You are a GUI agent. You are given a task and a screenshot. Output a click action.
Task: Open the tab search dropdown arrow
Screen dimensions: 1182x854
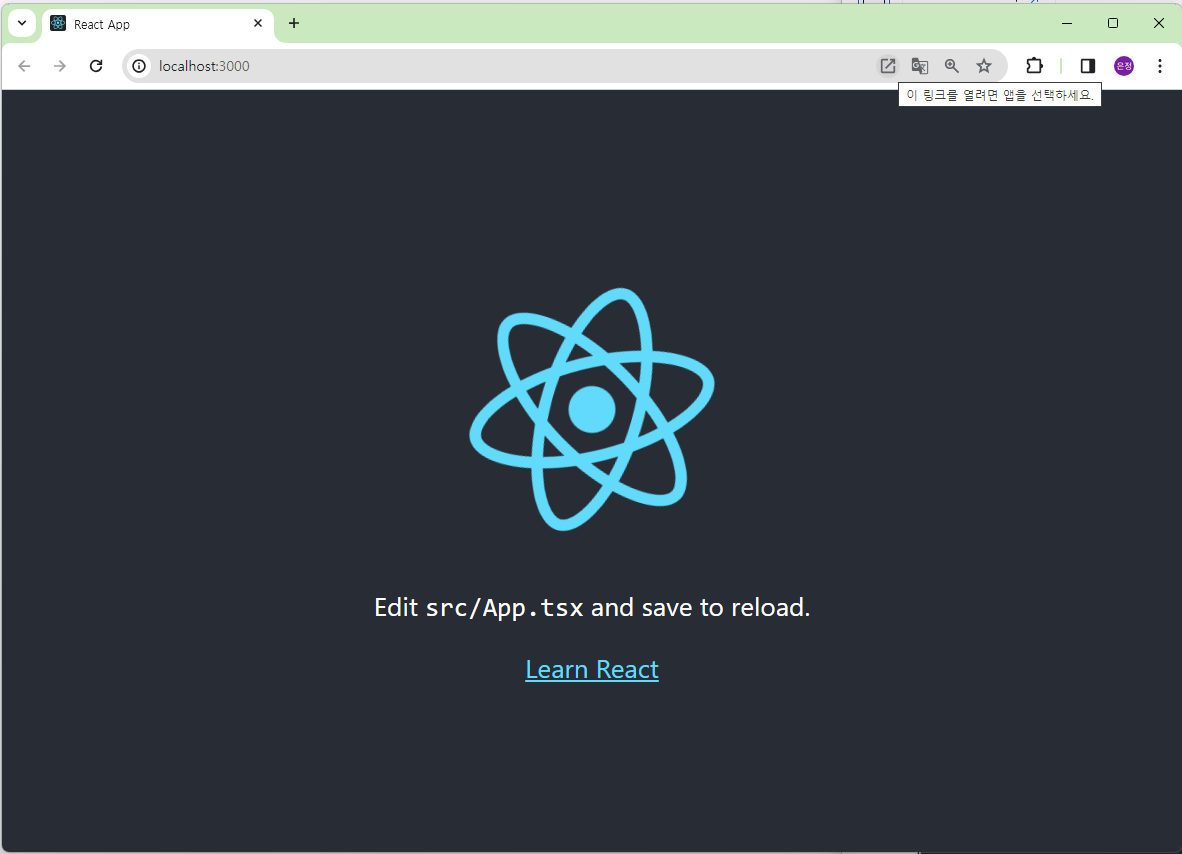point(22,23)
